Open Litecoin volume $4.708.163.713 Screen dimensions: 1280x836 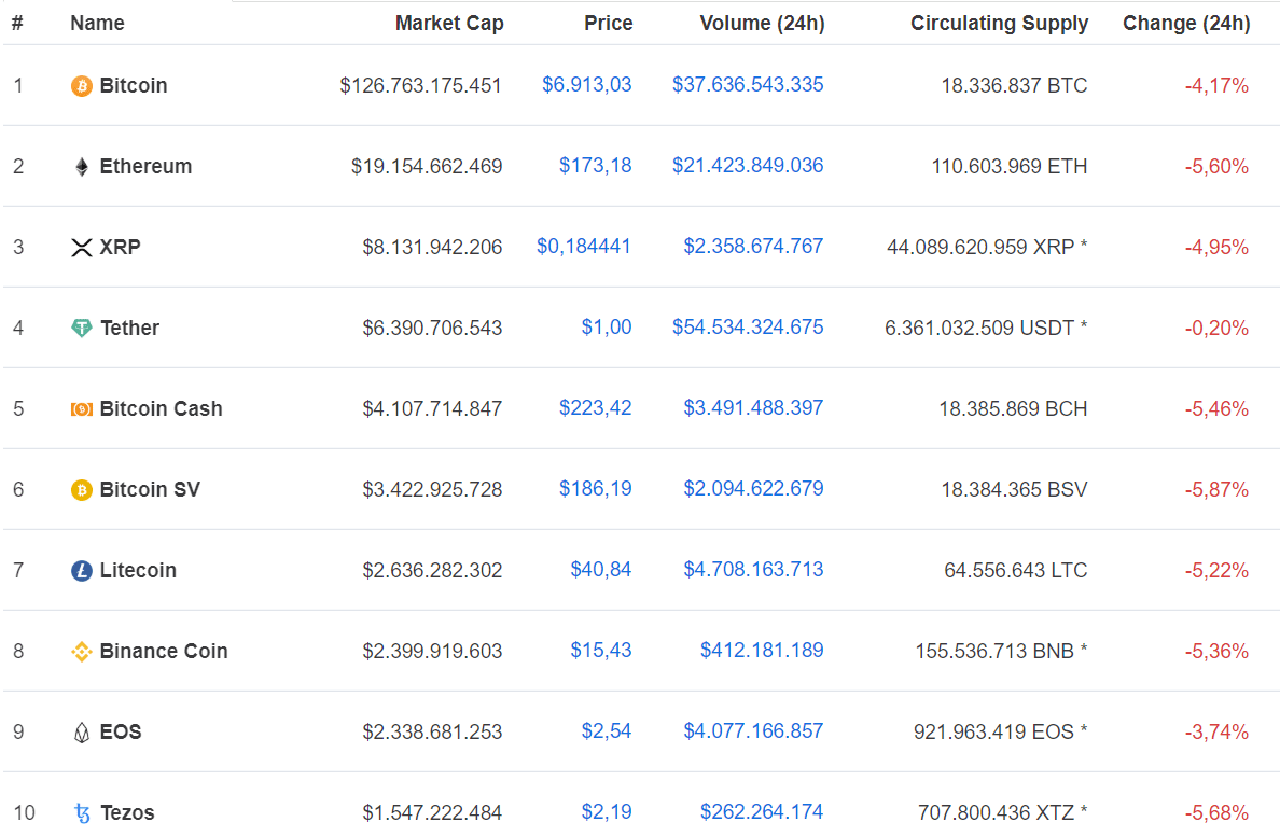coord(754,569)
